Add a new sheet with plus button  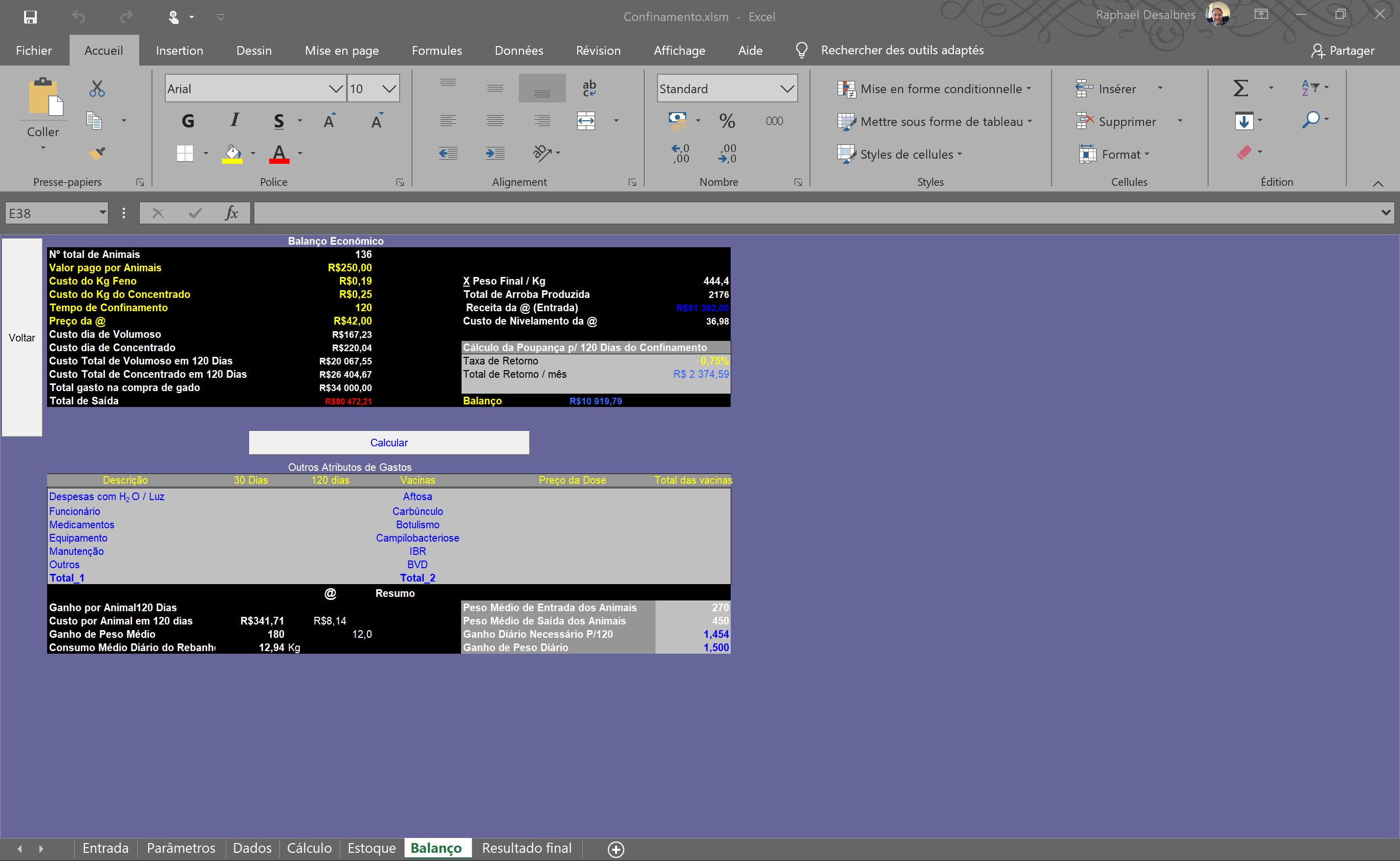[x=616, y=849]
